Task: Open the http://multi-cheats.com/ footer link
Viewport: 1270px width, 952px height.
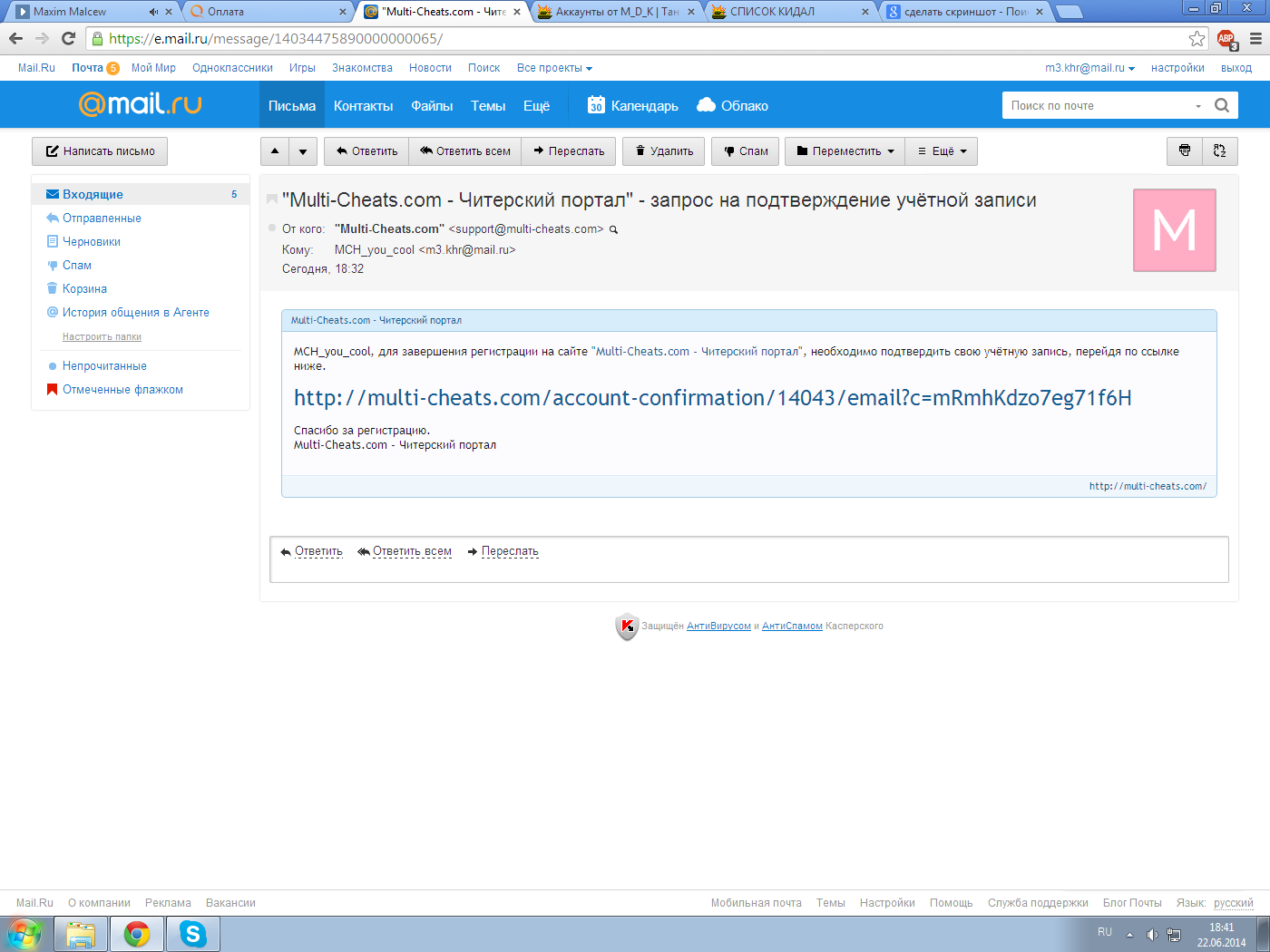Action: pos(1148,486)
